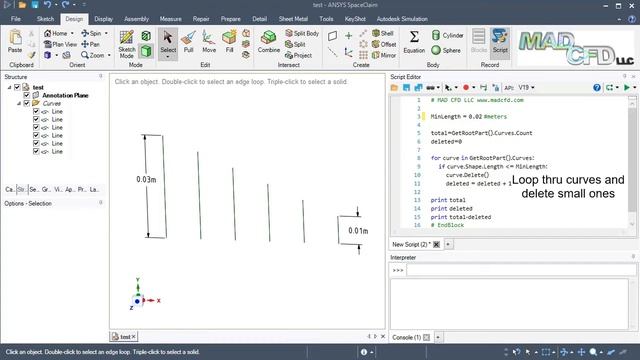The image size is (640, 360).
Task: Expand Spin options dropdown
Action: coord(106,33)
